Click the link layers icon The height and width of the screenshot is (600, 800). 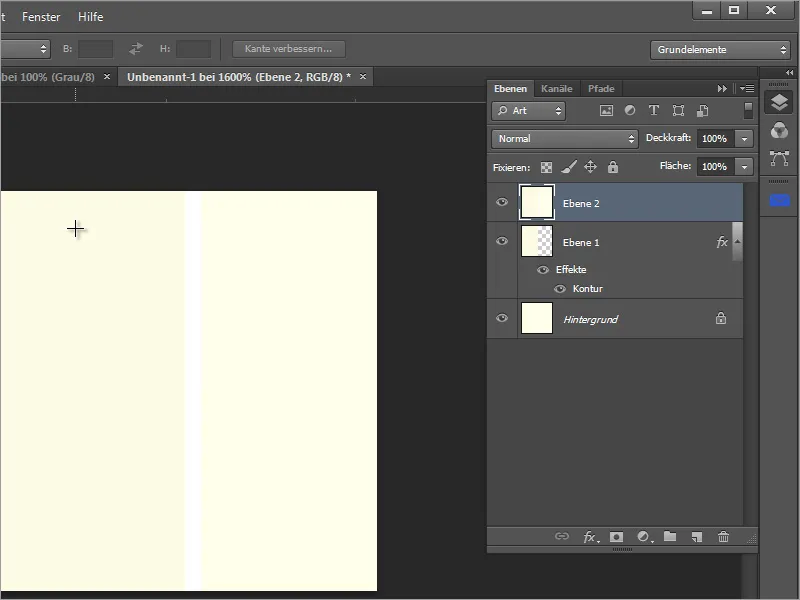[562, 536]
